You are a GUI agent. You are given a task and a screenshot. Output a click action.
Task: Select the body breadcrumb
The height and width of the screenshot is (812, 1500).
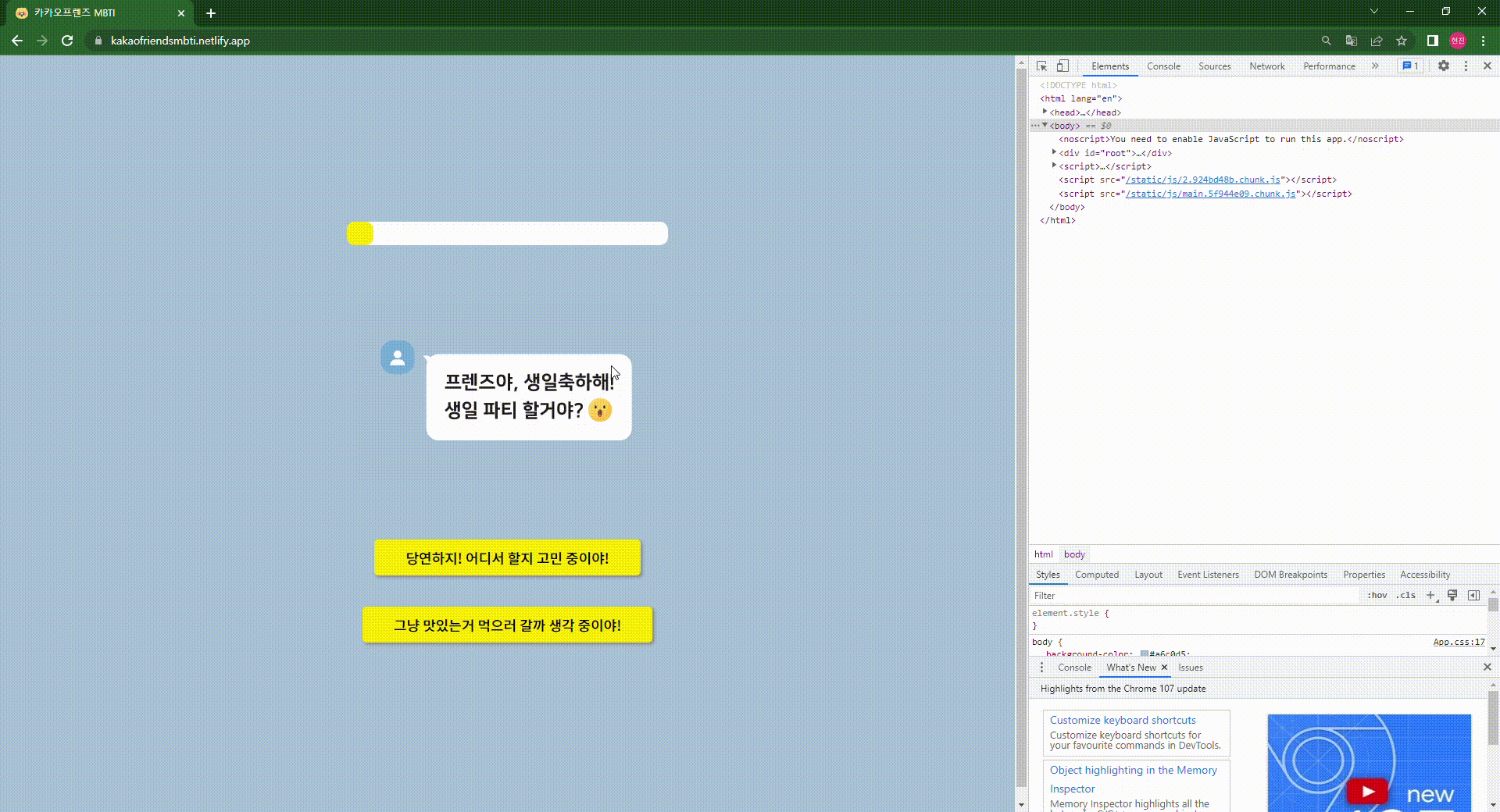(1074, 554)
